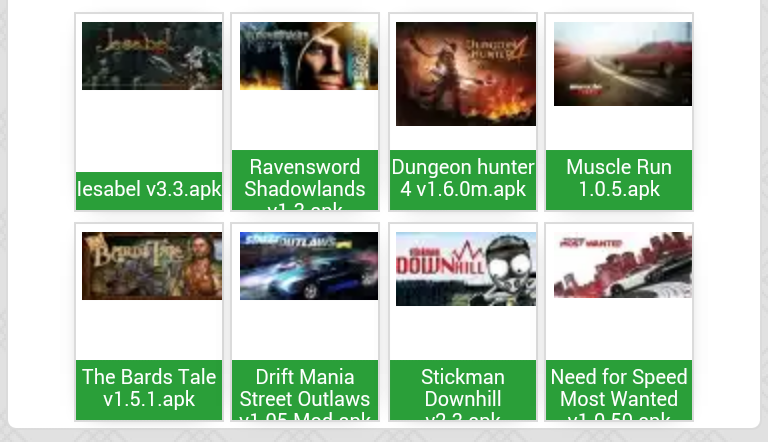Click white area under Stickman Downhill image
The height and width of the screenshot is (442, 768).
pos(463,333)
